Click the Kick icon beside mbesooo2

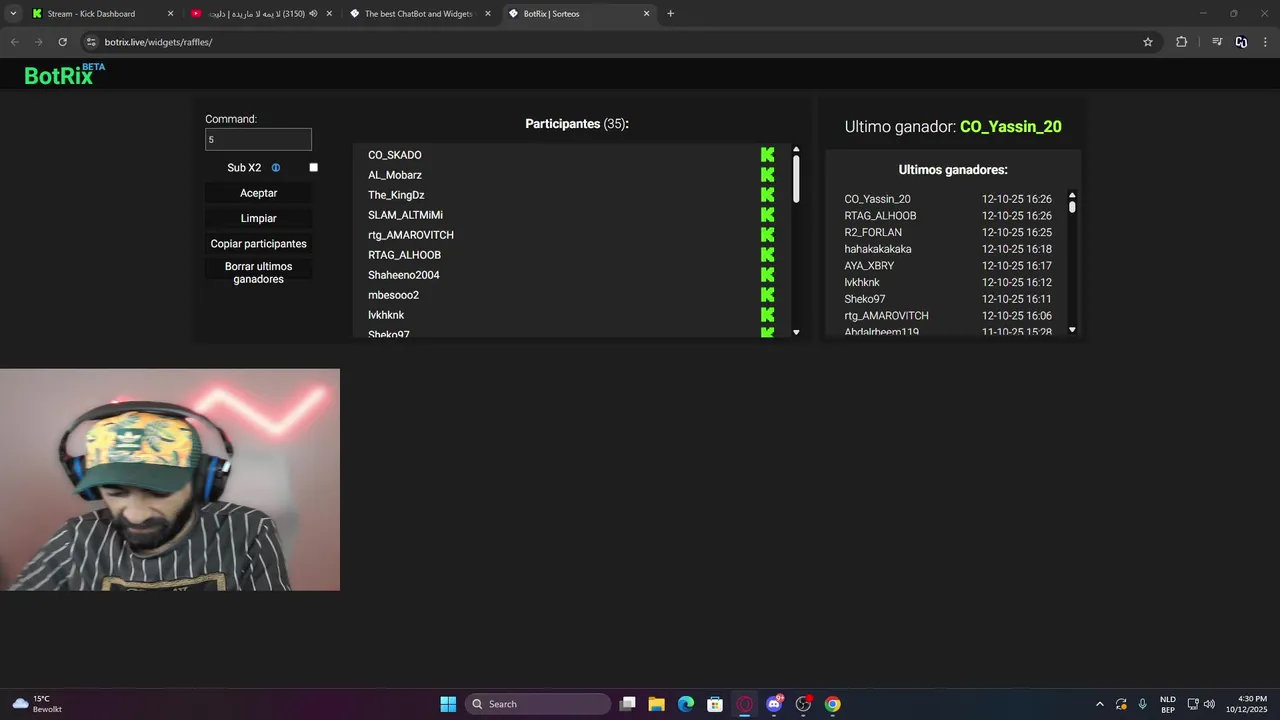click(x=767, y=295)
